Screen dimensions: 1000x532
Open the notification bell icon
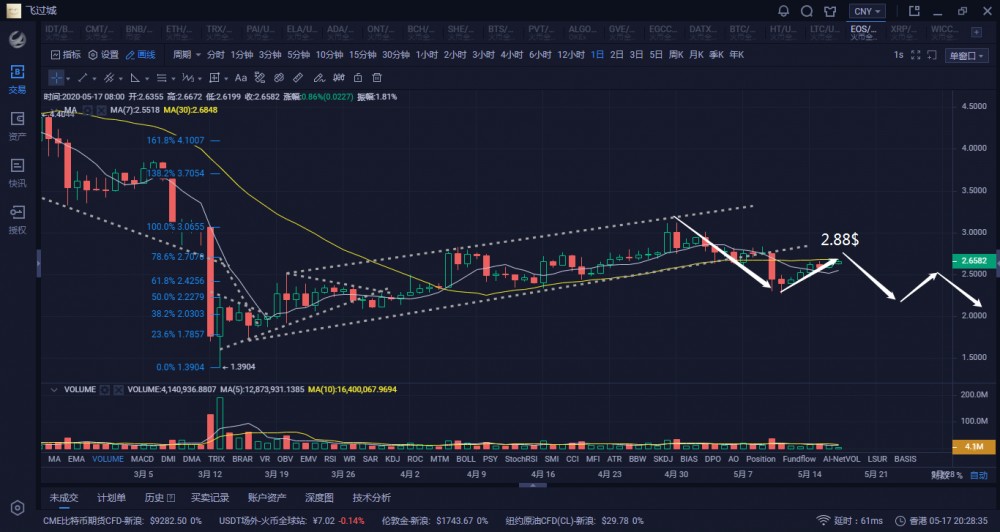point(783,11)
